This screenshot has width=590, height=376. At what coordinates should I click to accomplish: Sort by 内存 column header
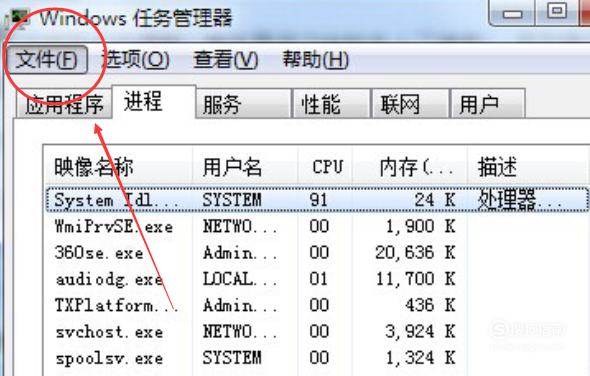[410, 167]
